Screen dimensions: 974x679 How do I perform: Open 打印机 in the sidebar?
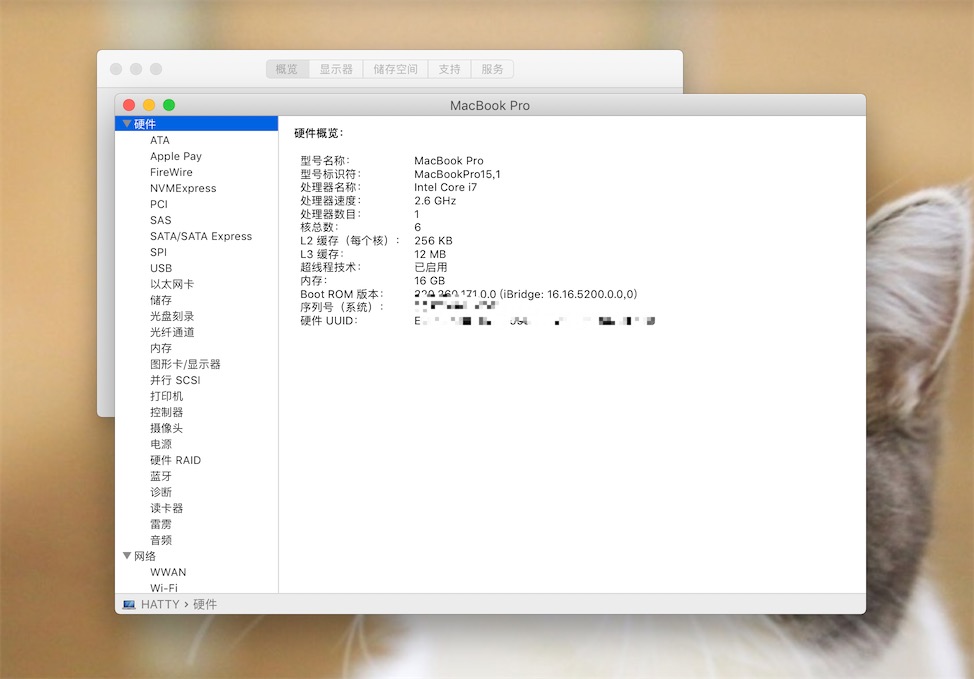coord(166,396)
